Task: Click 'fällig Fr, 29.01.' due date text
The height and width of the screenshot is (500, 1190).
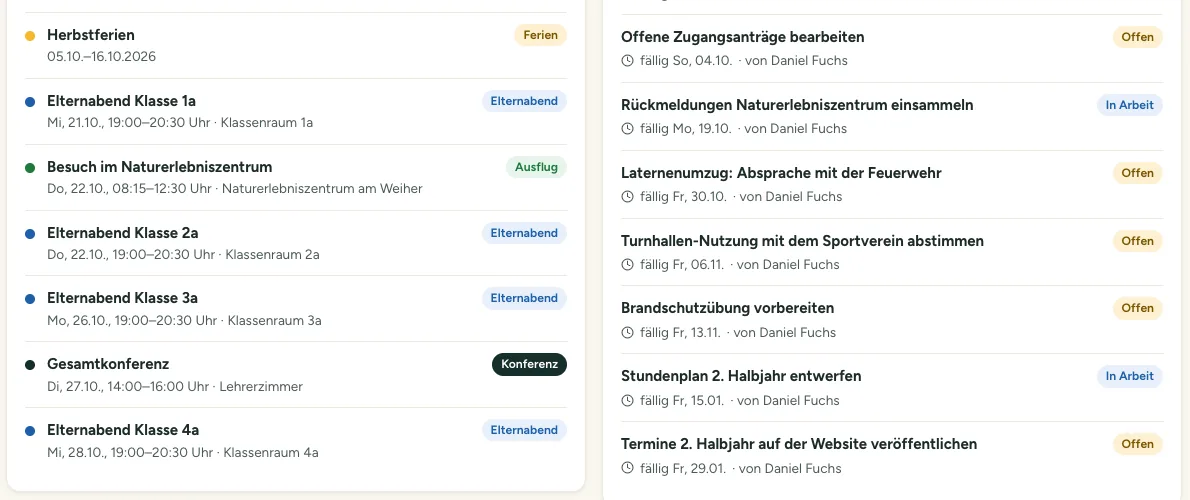Action: tap(683, 468)
